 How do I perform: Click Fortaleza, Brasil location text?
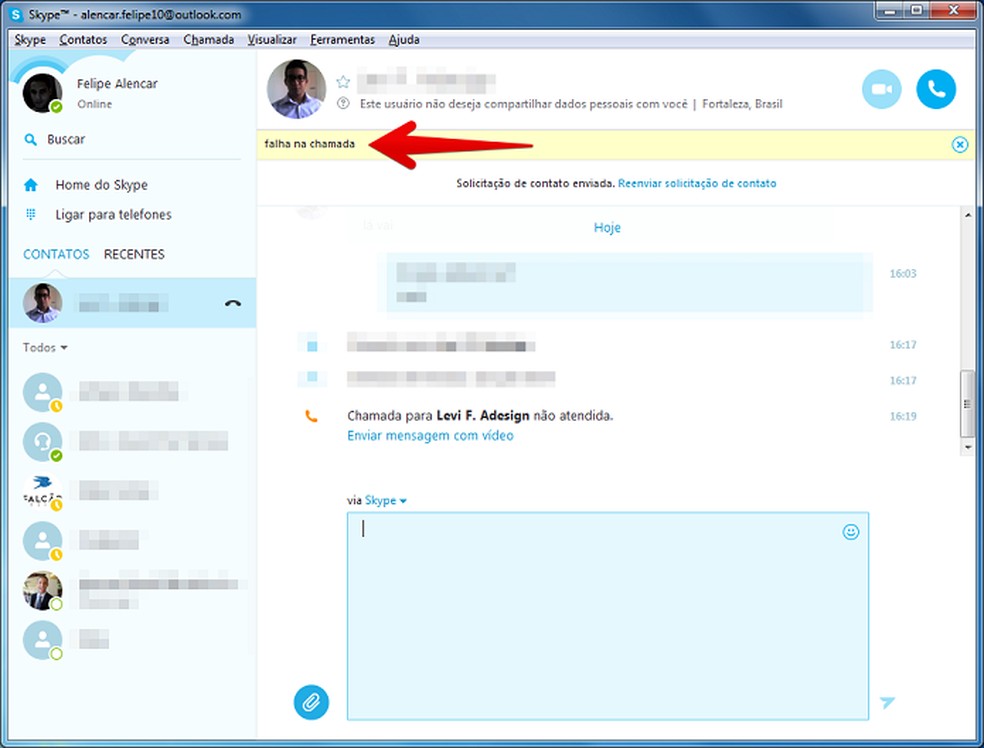[742, 104]
